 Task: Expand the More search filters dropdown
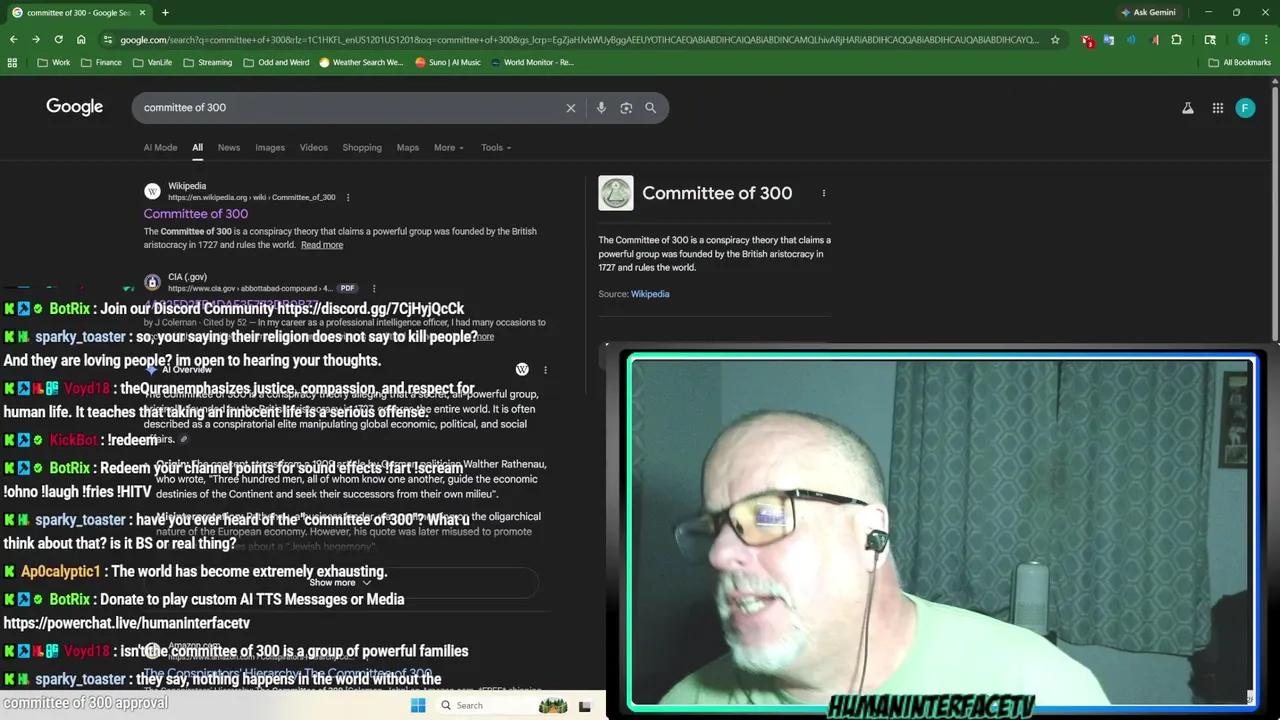[449, 148]
